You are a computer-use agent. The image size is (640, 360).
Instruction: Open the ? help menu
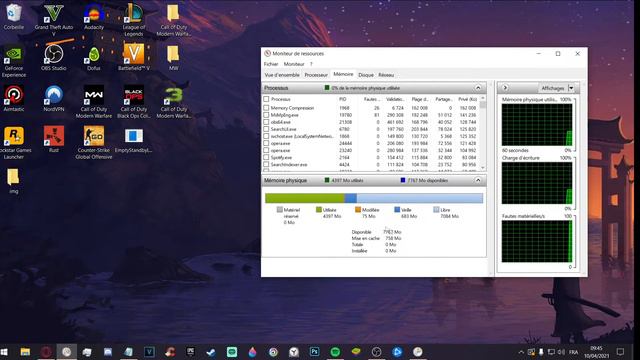coord(311,64)
